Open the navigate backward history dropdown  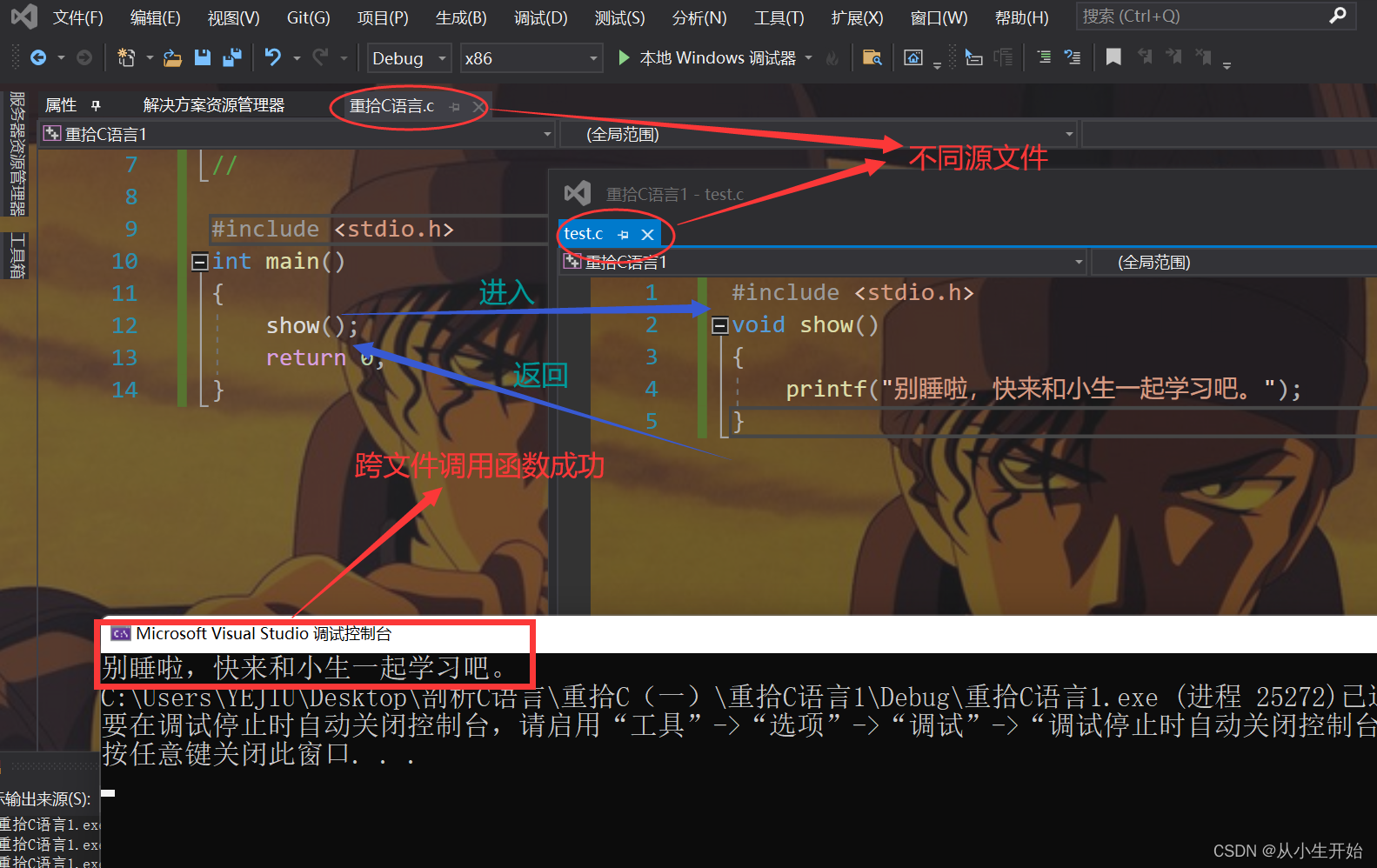pyautogui.click(x=61, y=58)
